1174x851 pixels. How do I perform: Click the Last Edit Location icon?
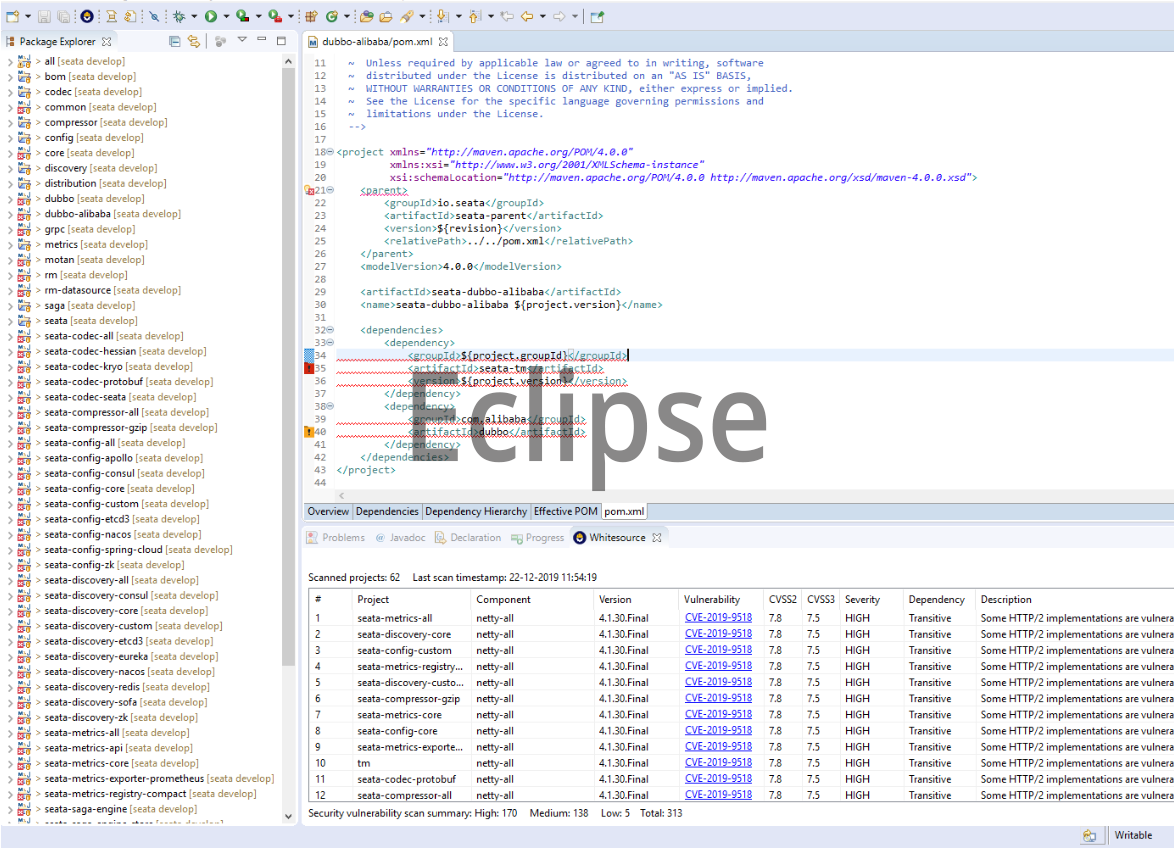coord(507,16)
